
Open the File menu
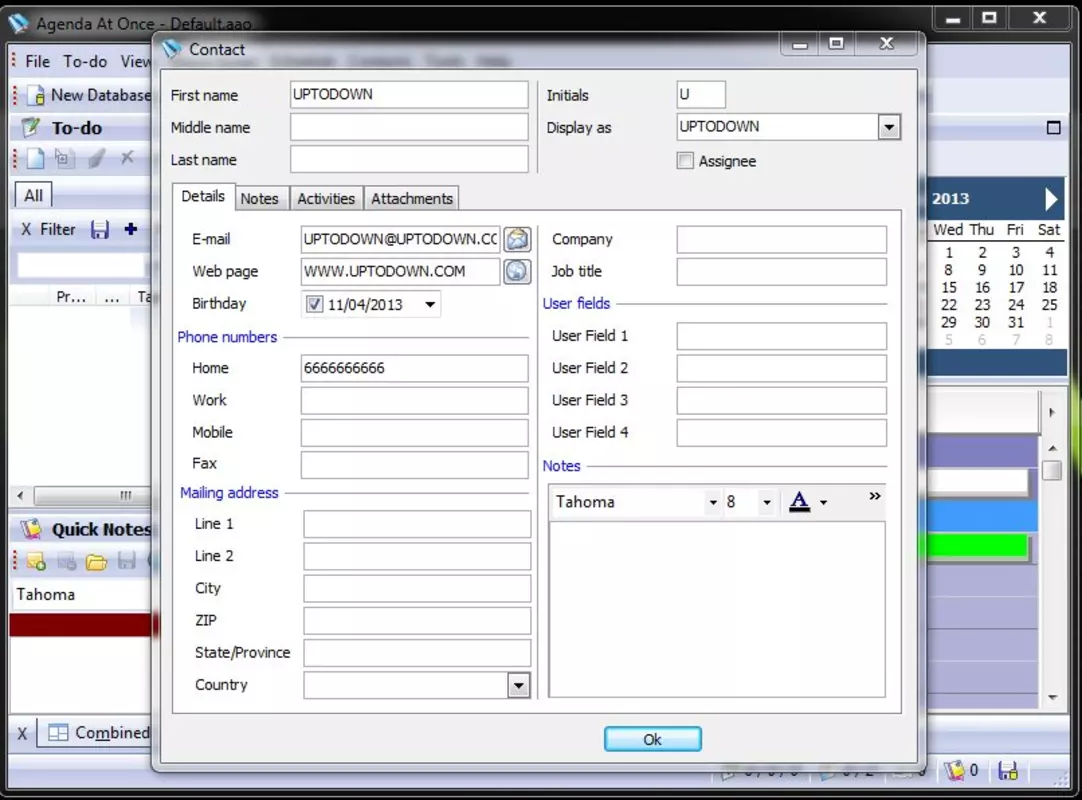pos(37,61)
